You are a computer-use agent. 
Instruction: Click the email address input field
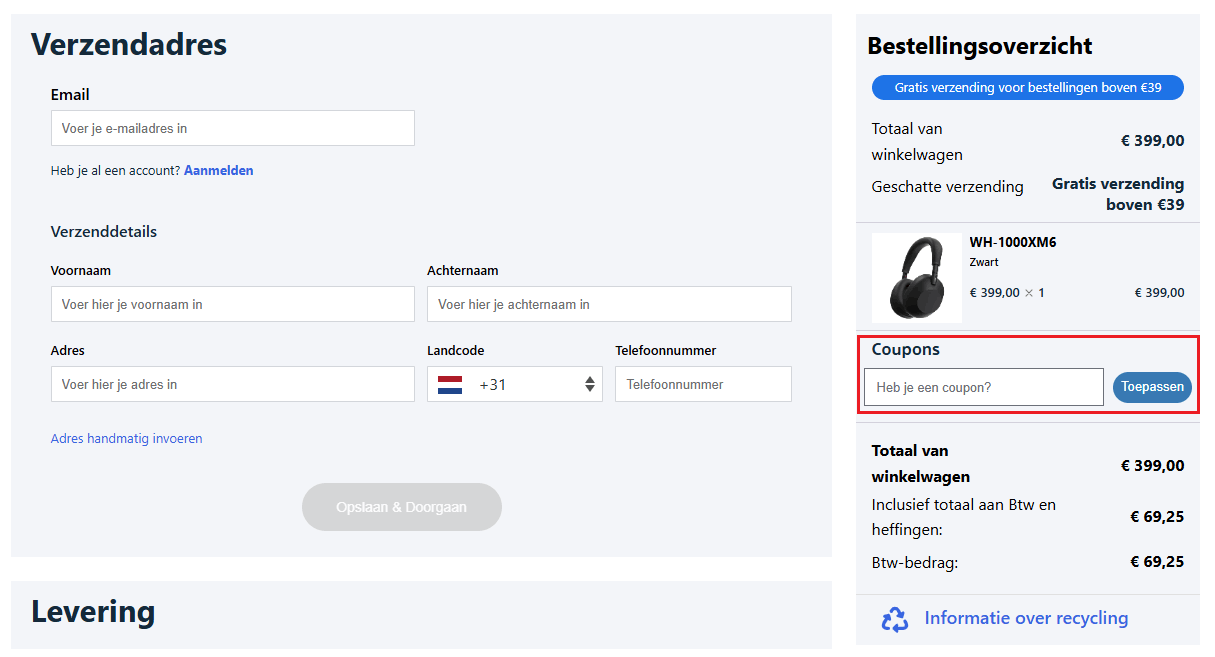point(232,128)
